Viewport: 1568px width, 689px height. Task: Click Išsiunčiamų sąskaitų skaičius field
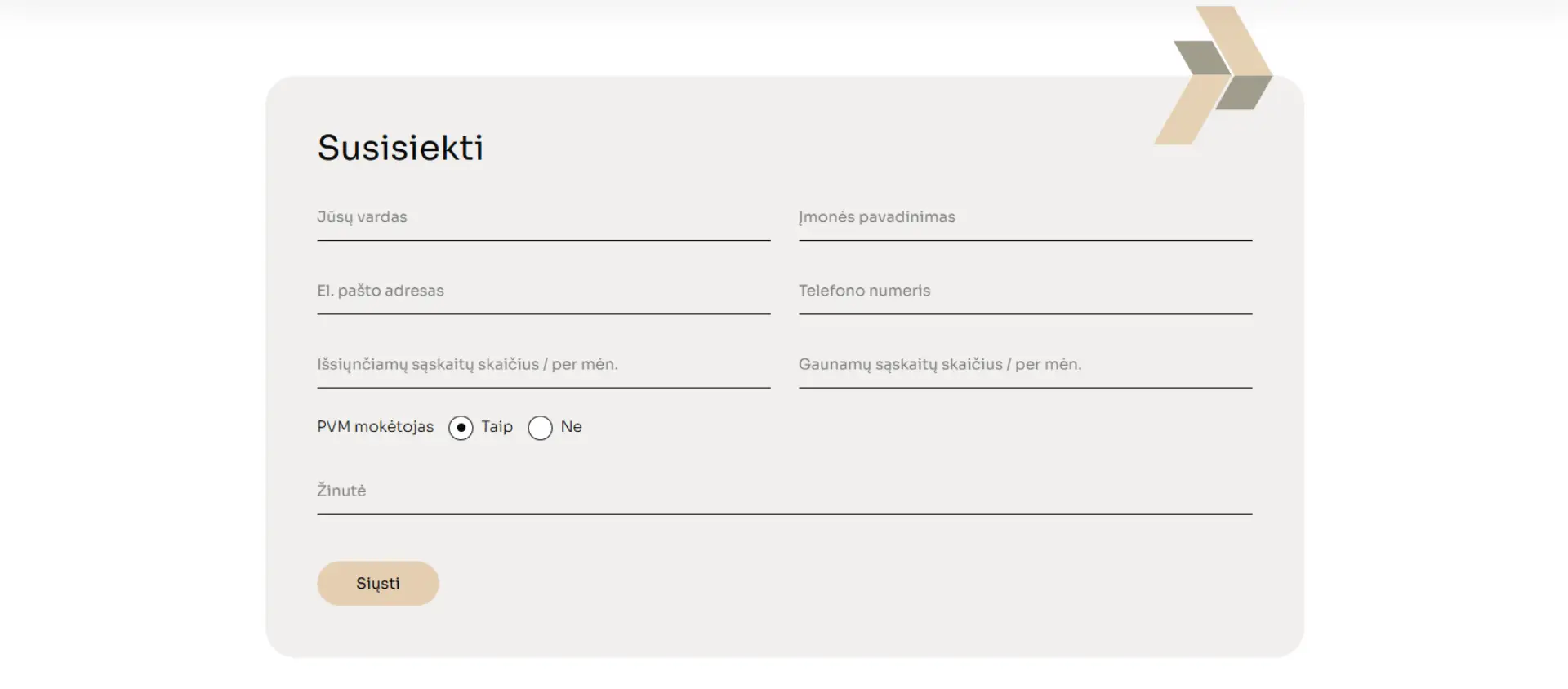pos(543,364)
